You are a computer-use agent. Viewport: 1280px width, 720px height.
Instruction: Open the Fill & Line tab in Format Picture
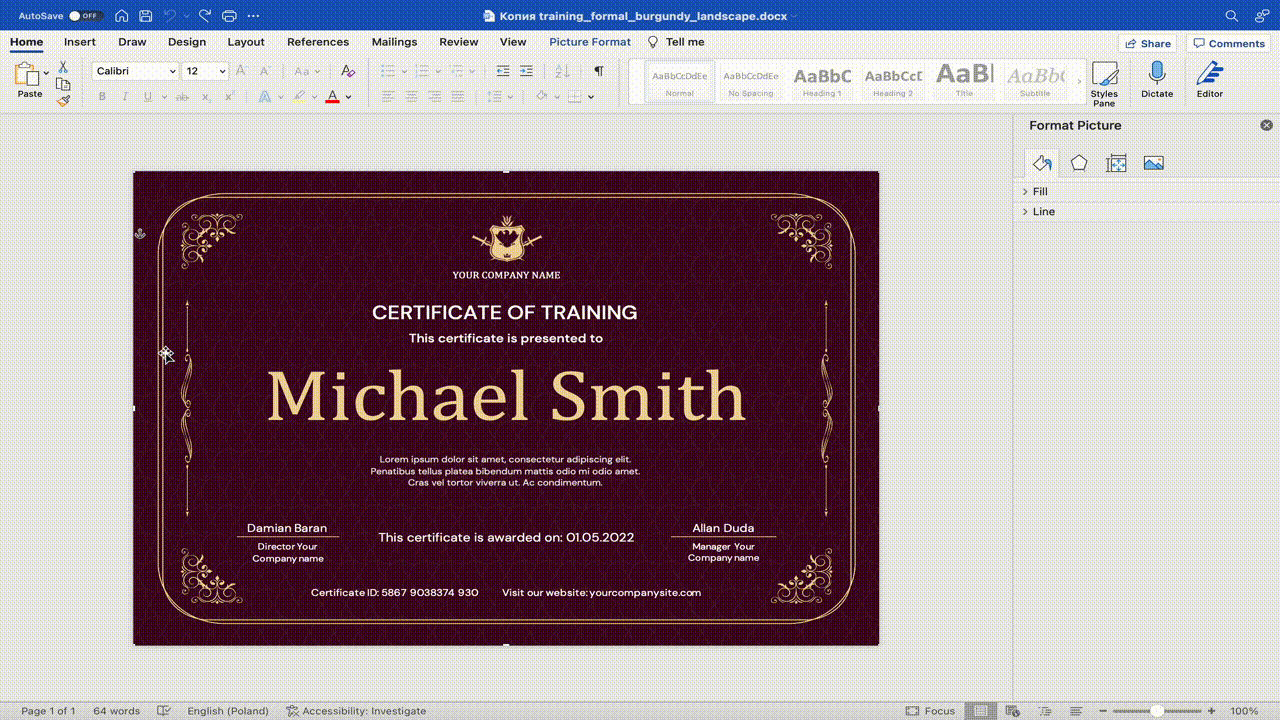pyautogui.click(x=1042, y=163)
